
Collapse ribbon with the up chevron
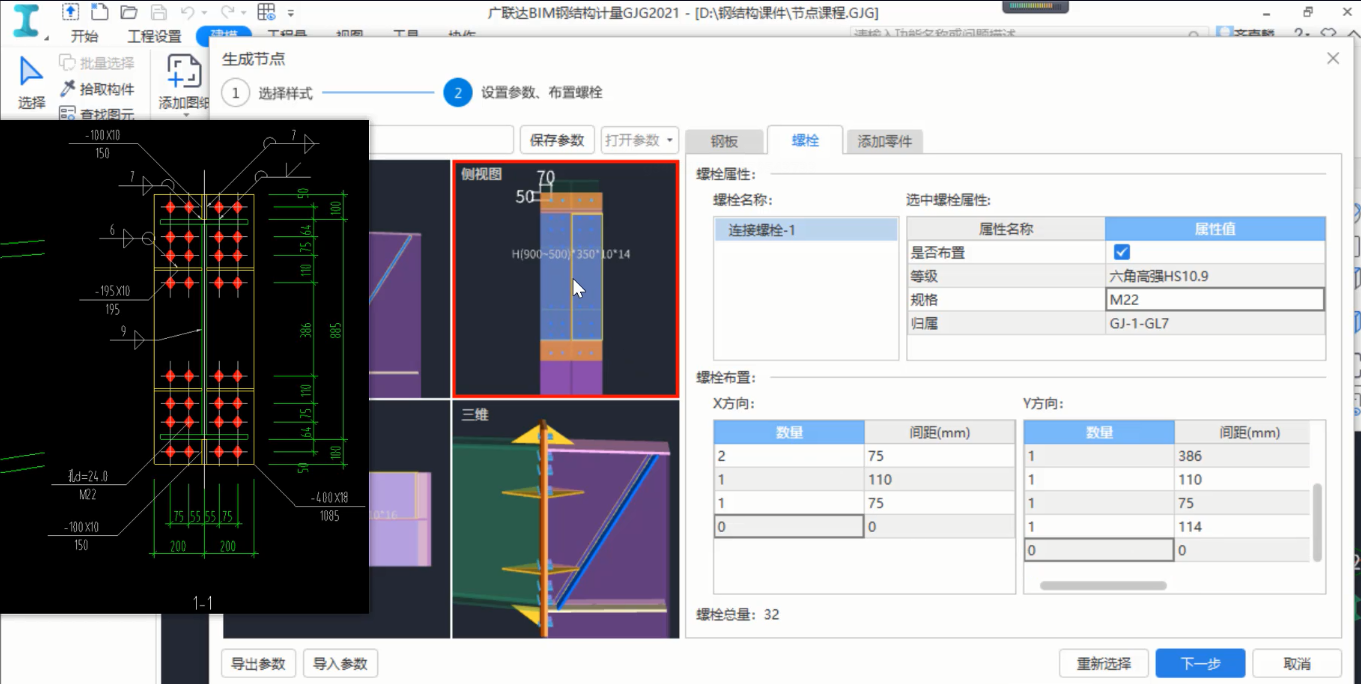pyautogui.click(x=1352, y=33)
